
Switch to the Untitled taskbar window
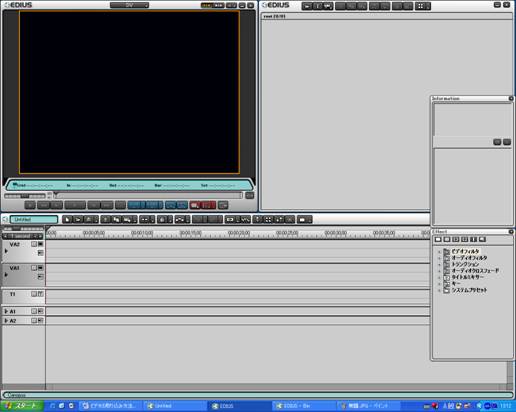click(176, 406)
